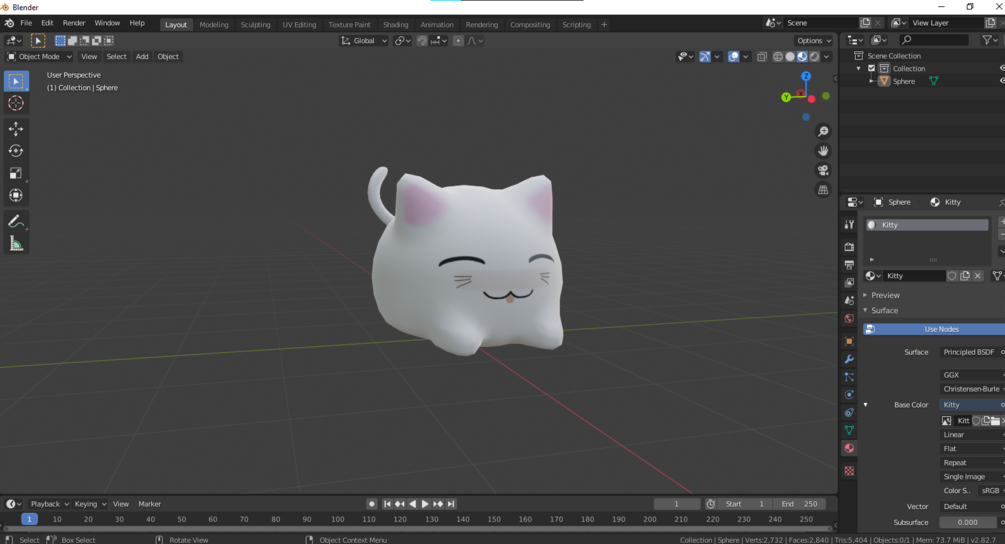The image size is (1005, 544).
Task: Open the Texture properties checker tab
Action: pos(849,471)
